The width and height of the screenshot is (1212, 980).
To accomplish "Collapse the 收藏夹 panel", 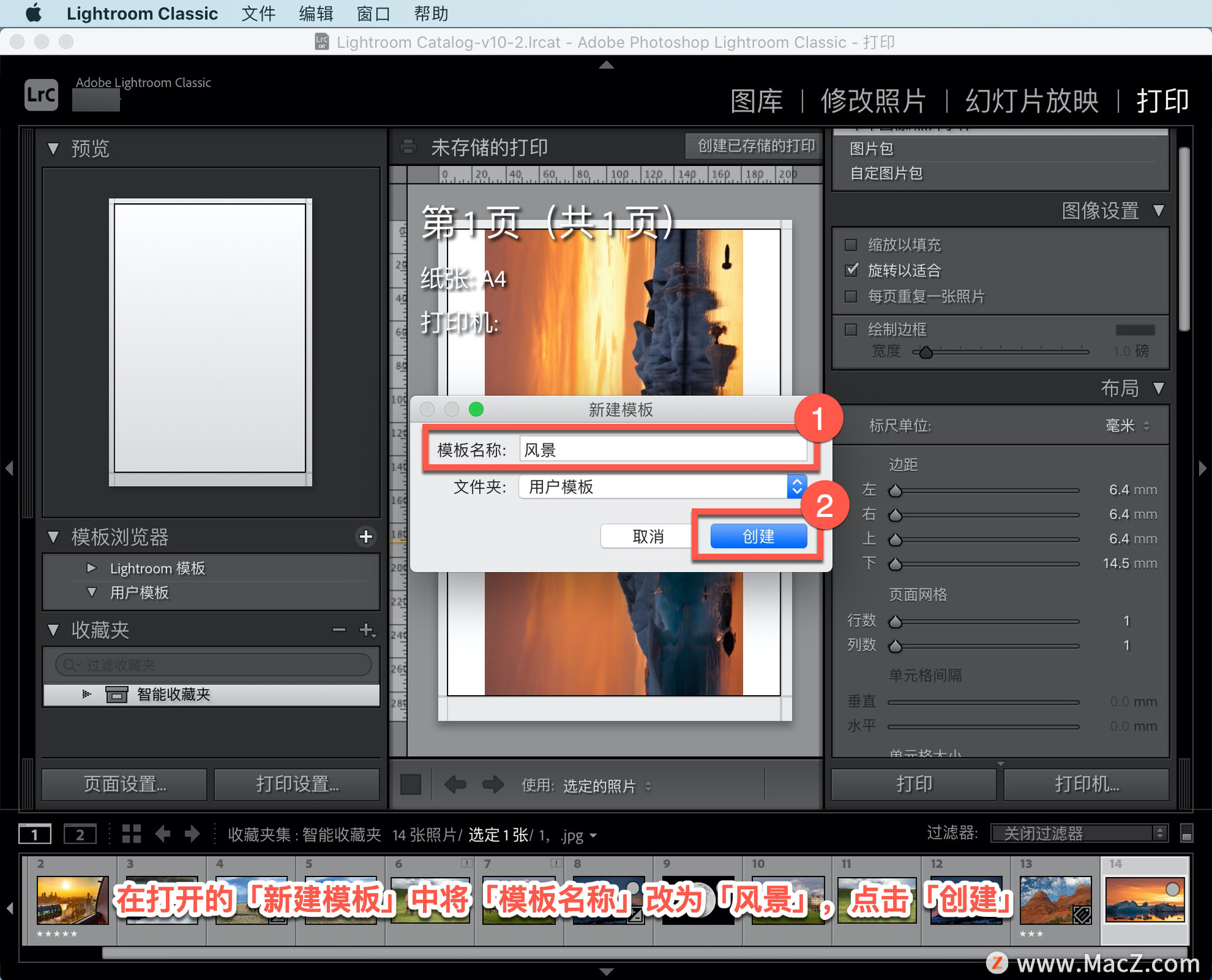I will [53, 630].
